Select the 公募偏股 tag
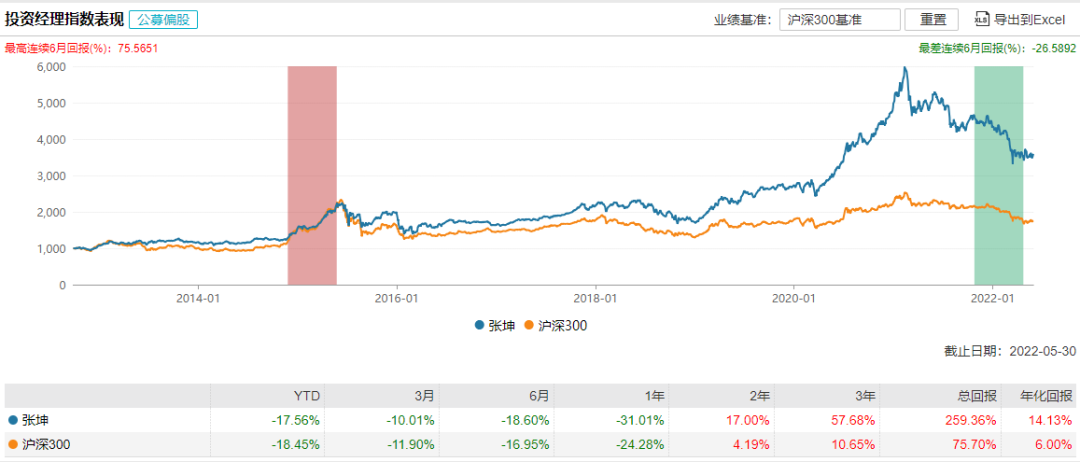The image size is (1080, 462). click(163, 19)
